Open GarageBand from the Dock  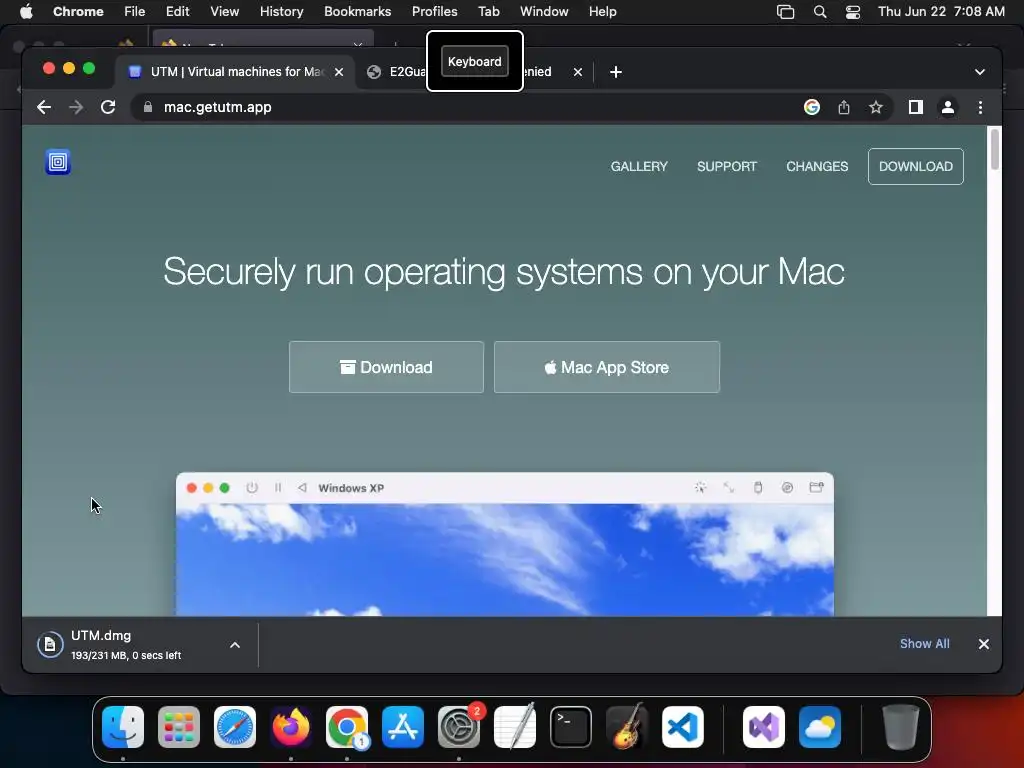627,727
